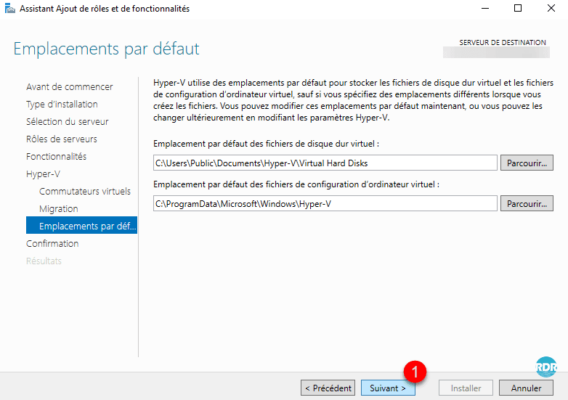Click the wizard icon in the title bar
Screen dimensions: 568x400
click(x=10, y=8)
